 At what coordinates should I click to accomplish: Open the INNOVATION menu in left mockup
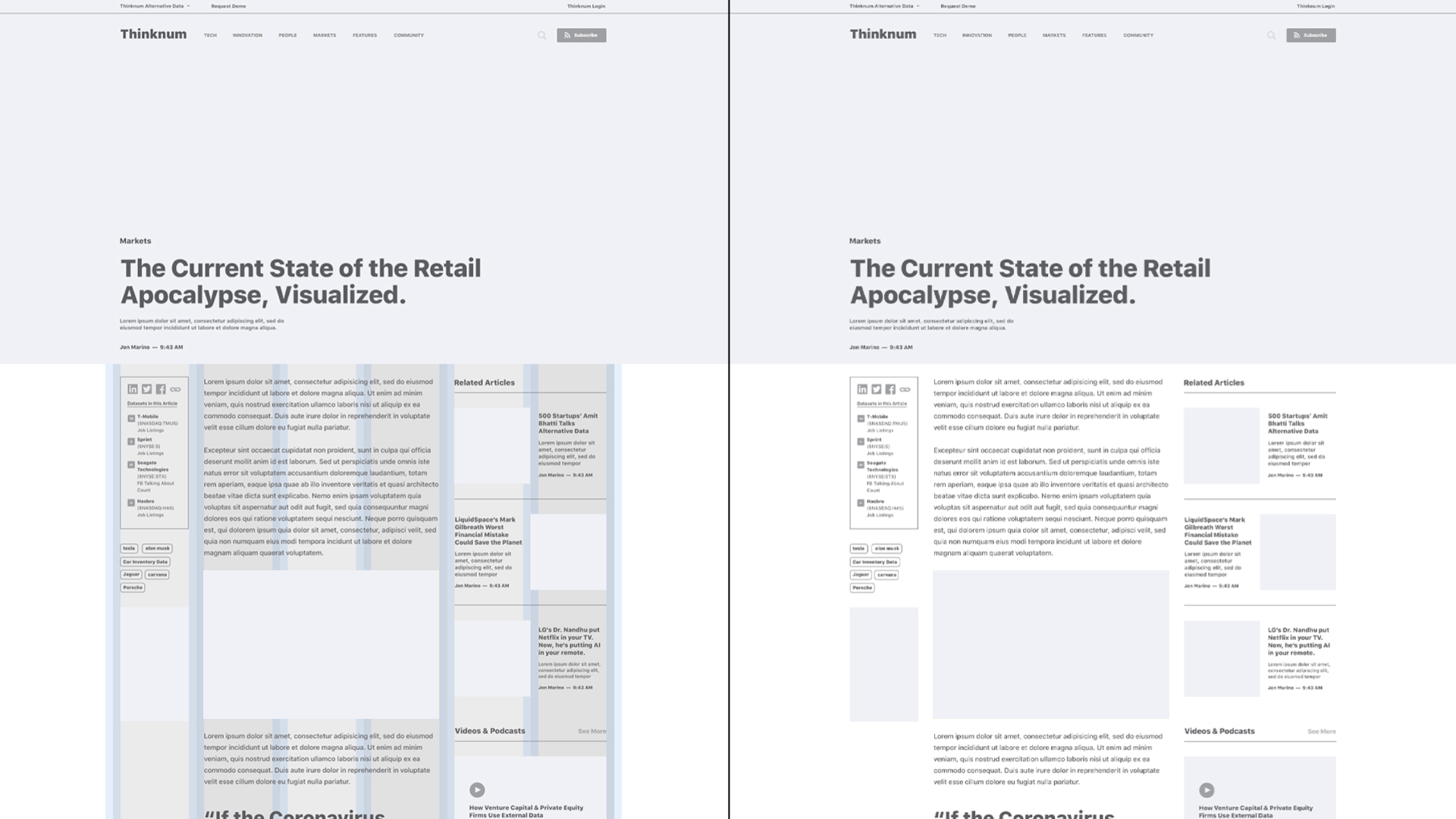(x=247, y=35)
